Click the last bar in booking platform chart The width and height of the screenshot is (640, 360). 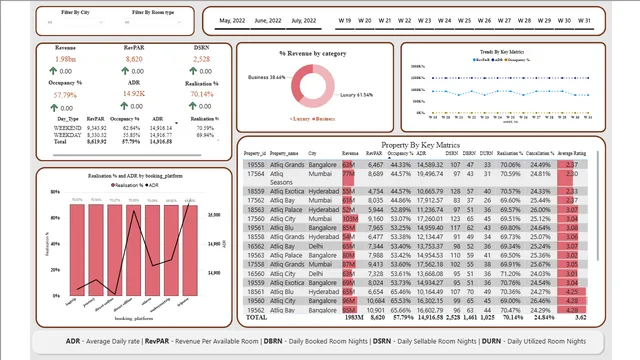pyautogui.click(x=190, y=250)
